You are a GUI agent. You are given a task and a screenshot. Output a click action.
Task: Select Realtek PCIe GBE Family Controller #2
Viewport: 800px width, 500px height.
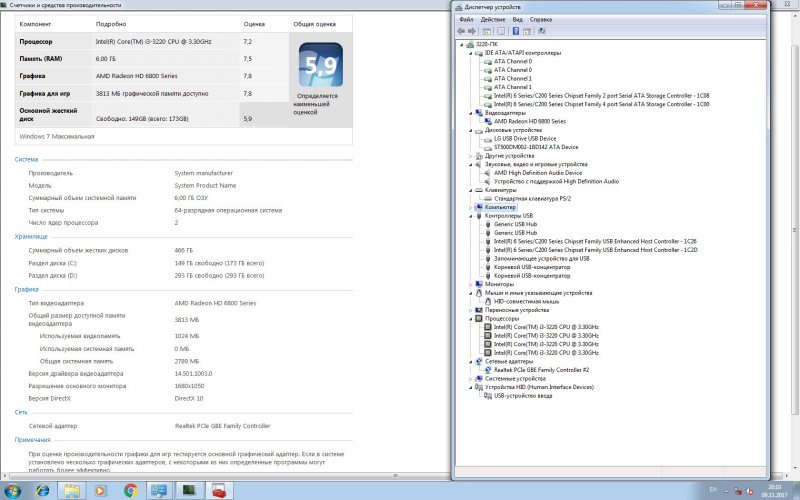point(542,370)
